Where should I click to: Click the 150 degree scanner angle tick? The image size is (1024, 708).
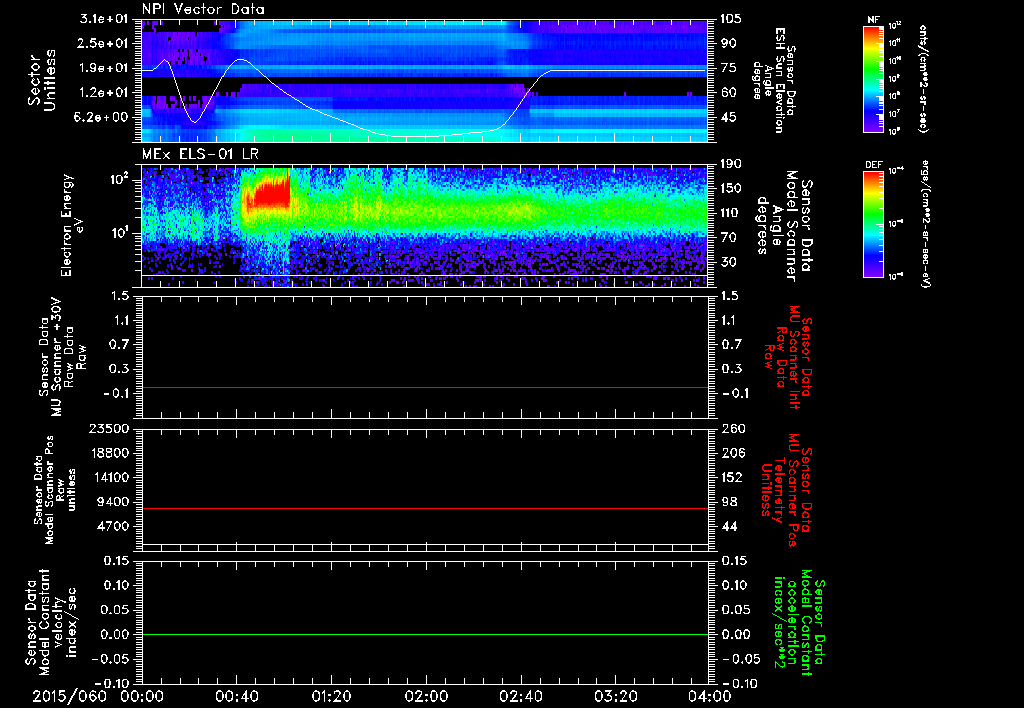click(730, 189)
